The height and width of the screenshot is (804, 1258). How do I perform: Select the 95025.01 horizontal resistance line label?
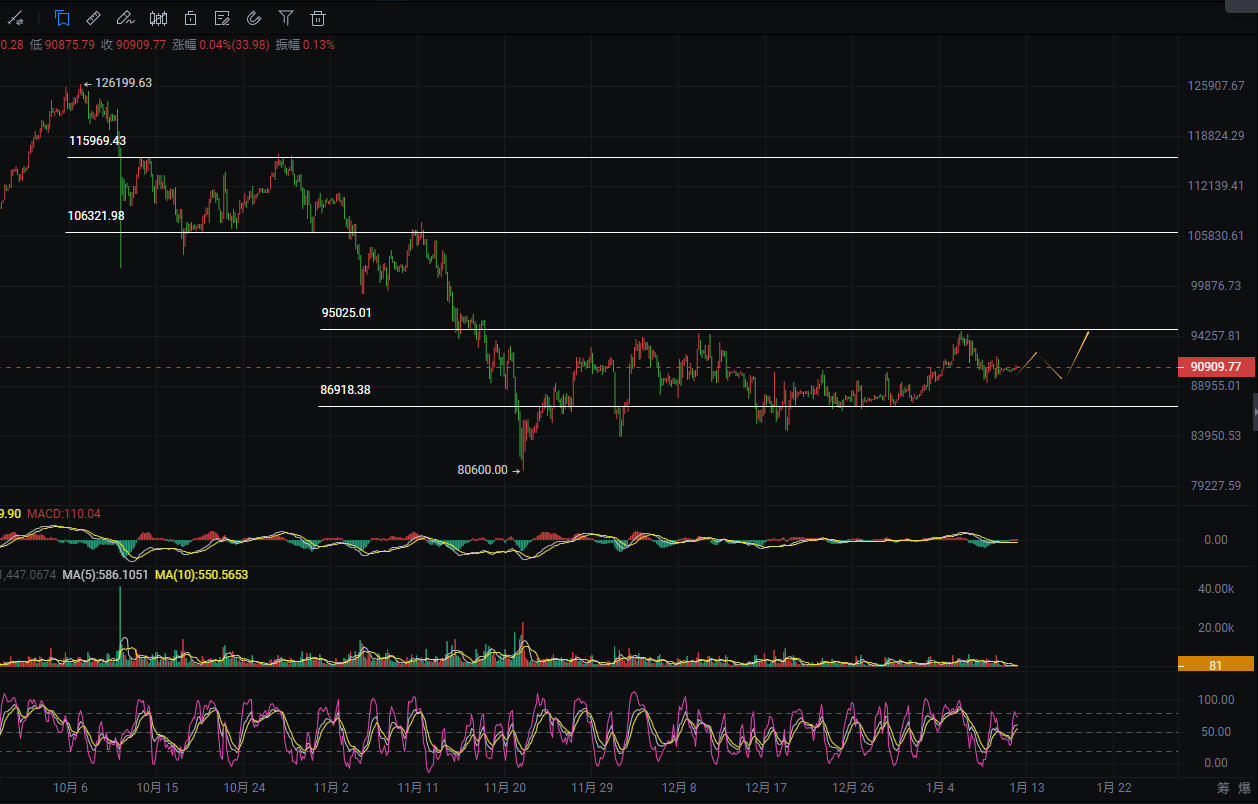346,313
